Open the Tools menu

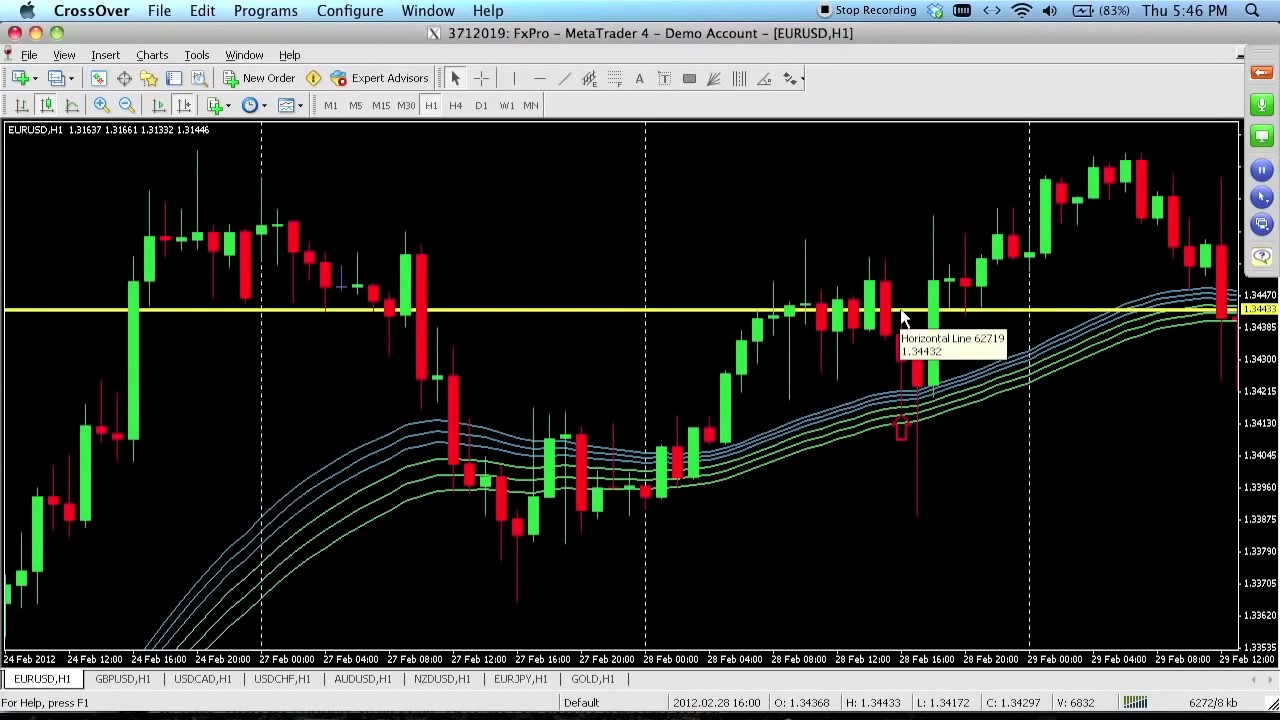point(196,55)
